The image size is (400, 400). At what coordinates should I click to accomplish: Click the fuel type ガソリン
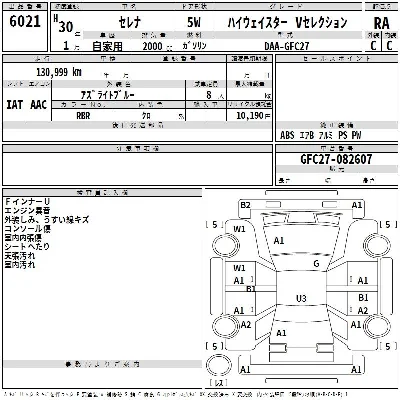pyautogui.click(x=194, y=46)
